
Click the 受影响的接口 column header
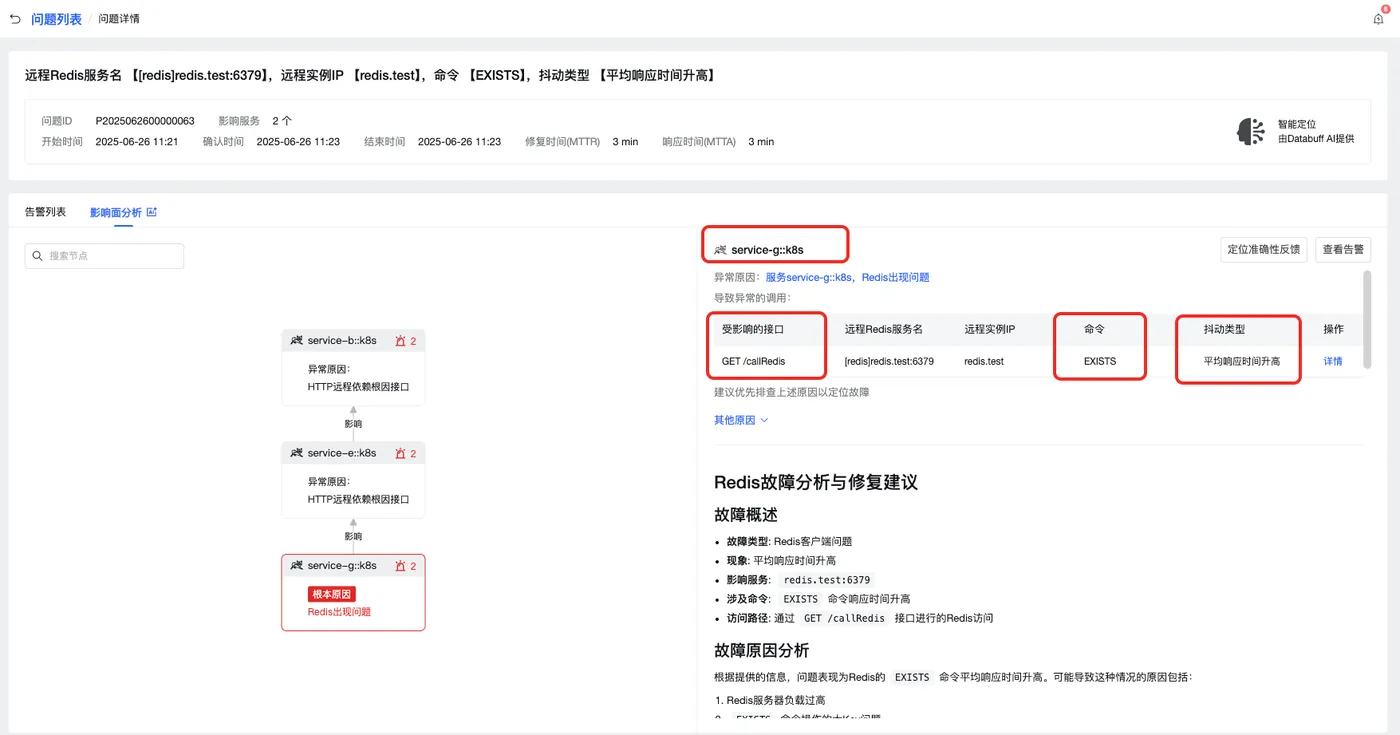click(753, 329)
